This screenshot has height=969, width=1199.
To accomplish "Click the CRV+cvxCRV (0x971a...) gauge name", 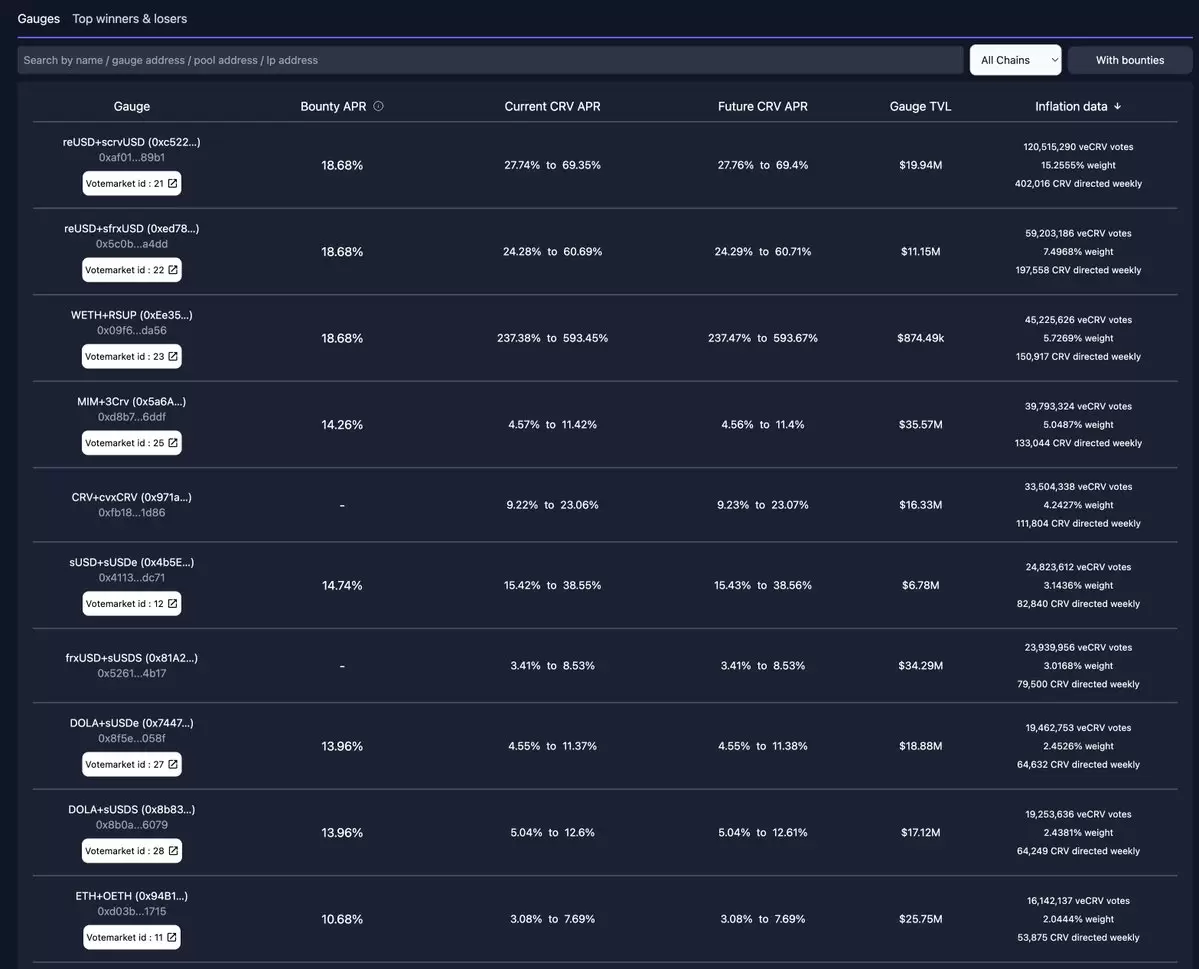I will (132, 497).
